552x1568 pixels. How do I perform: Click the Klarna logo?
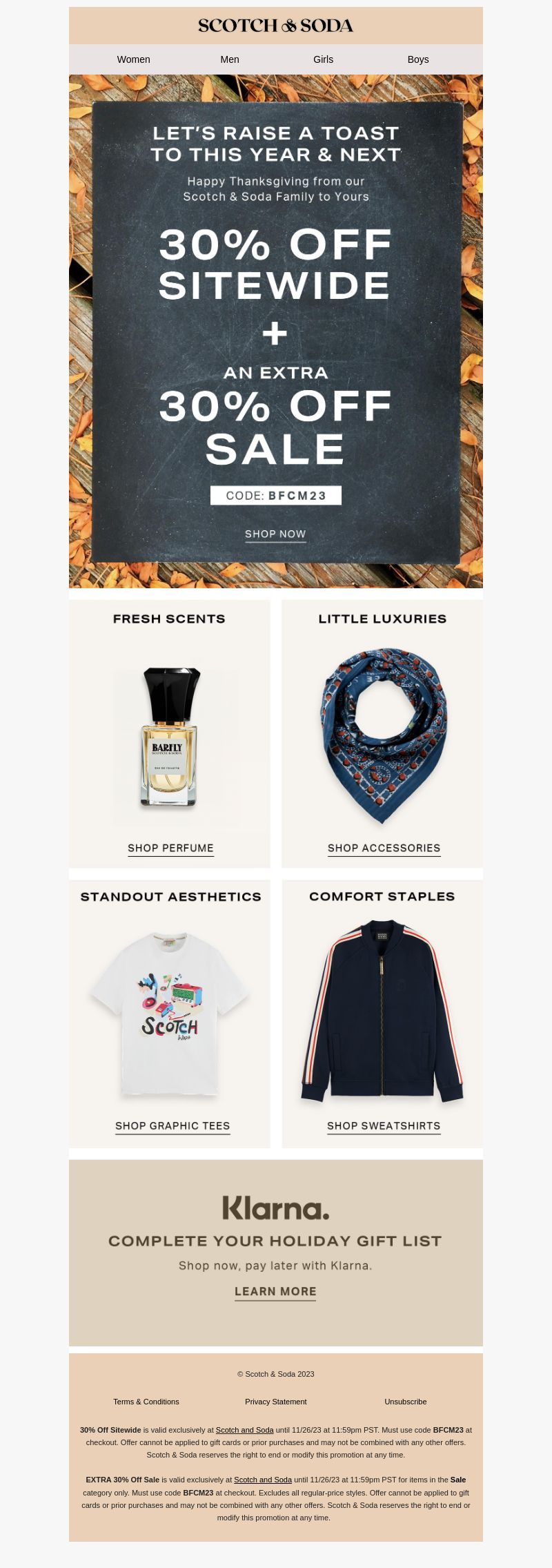click(x=276, y=1208)
